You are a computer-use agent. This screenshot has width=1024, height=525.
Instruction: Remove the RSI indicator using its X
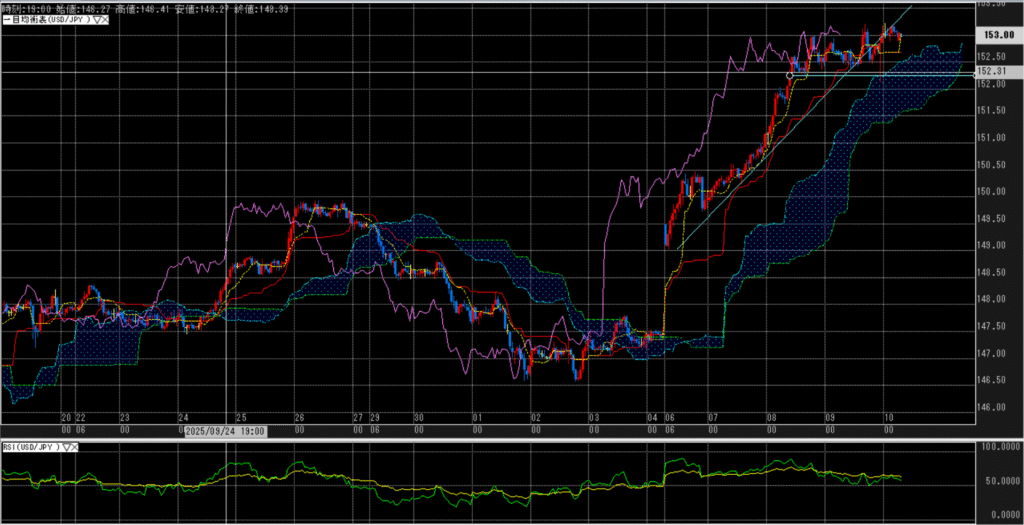point(76,447)
